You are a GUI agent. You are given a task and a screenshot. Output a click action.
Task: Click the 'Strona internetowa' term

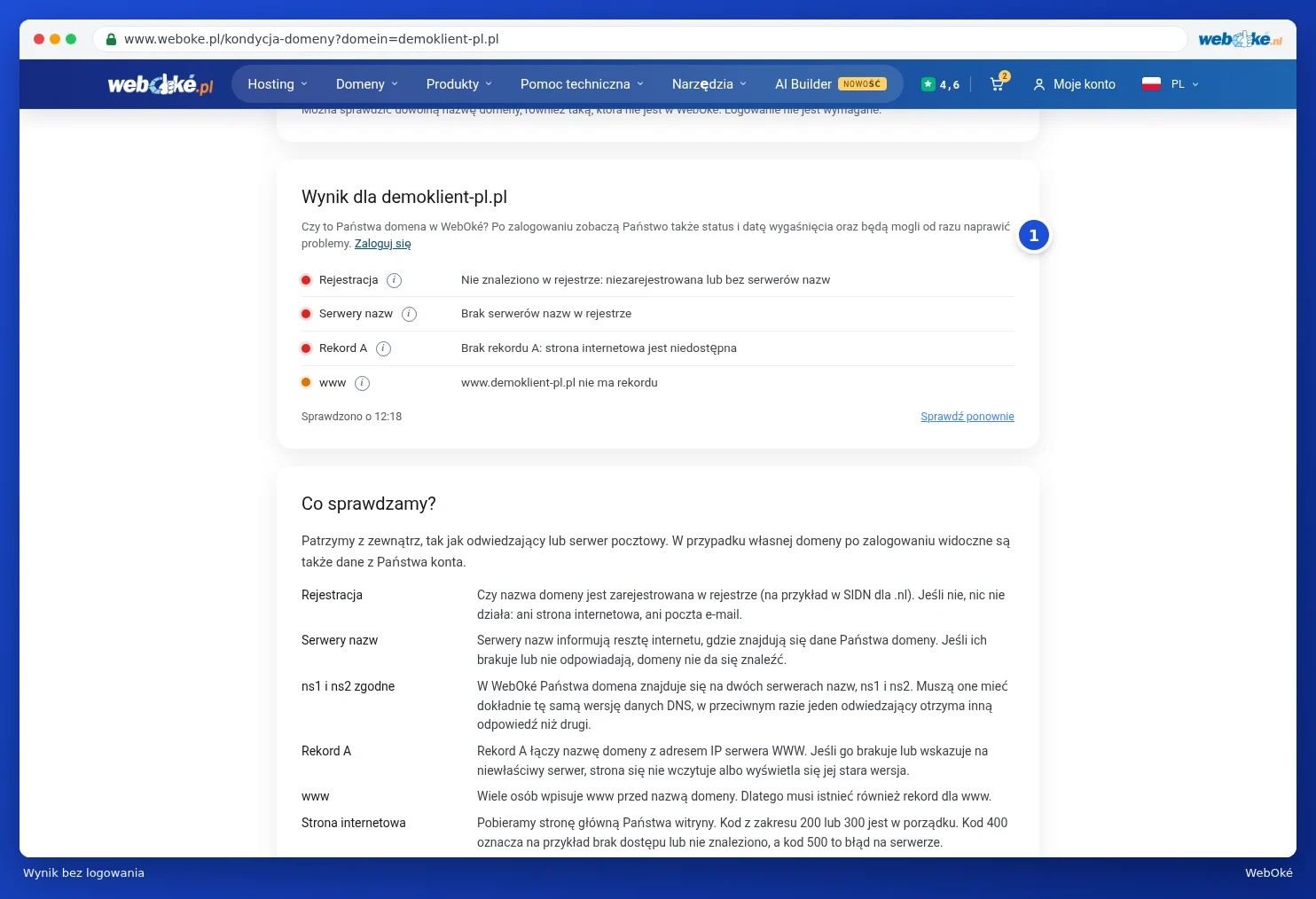tap(354, 823)
